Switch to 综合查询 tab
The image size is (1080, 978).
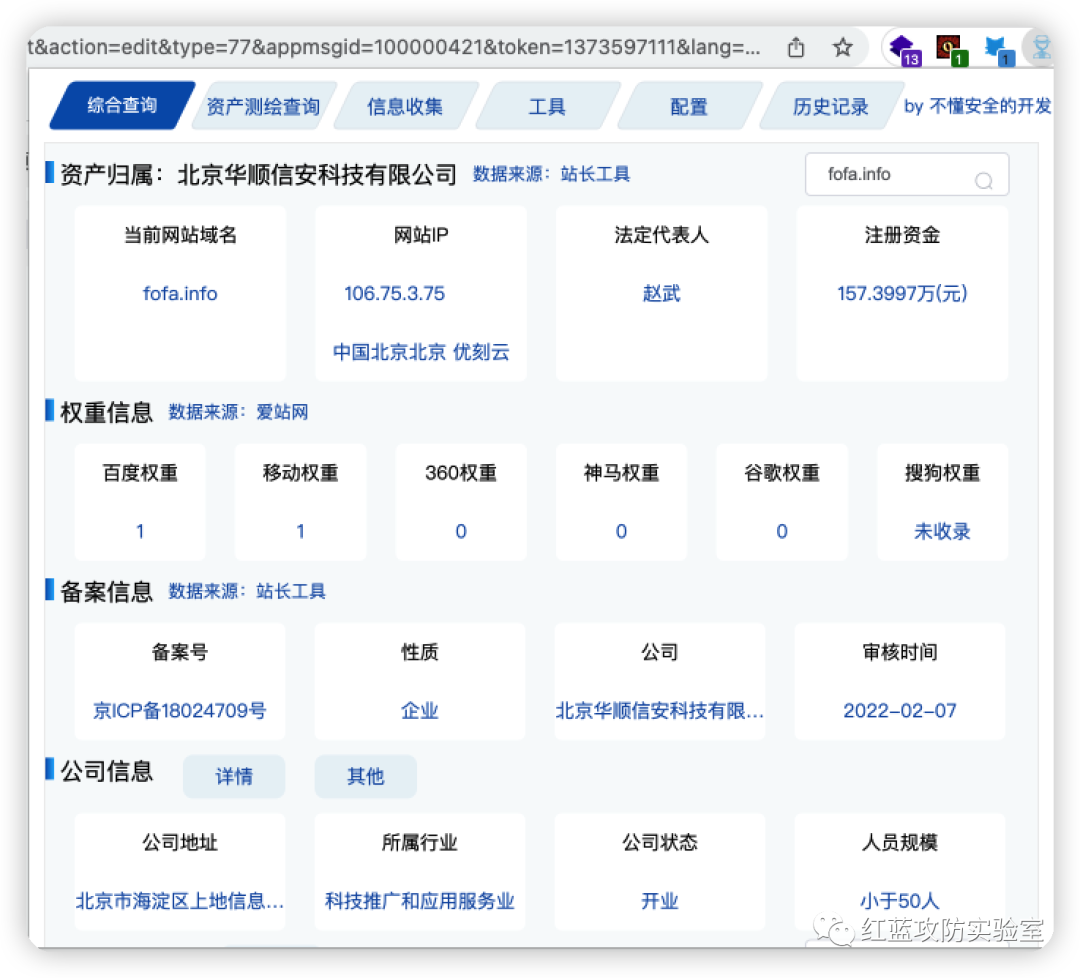coord(122,105)
